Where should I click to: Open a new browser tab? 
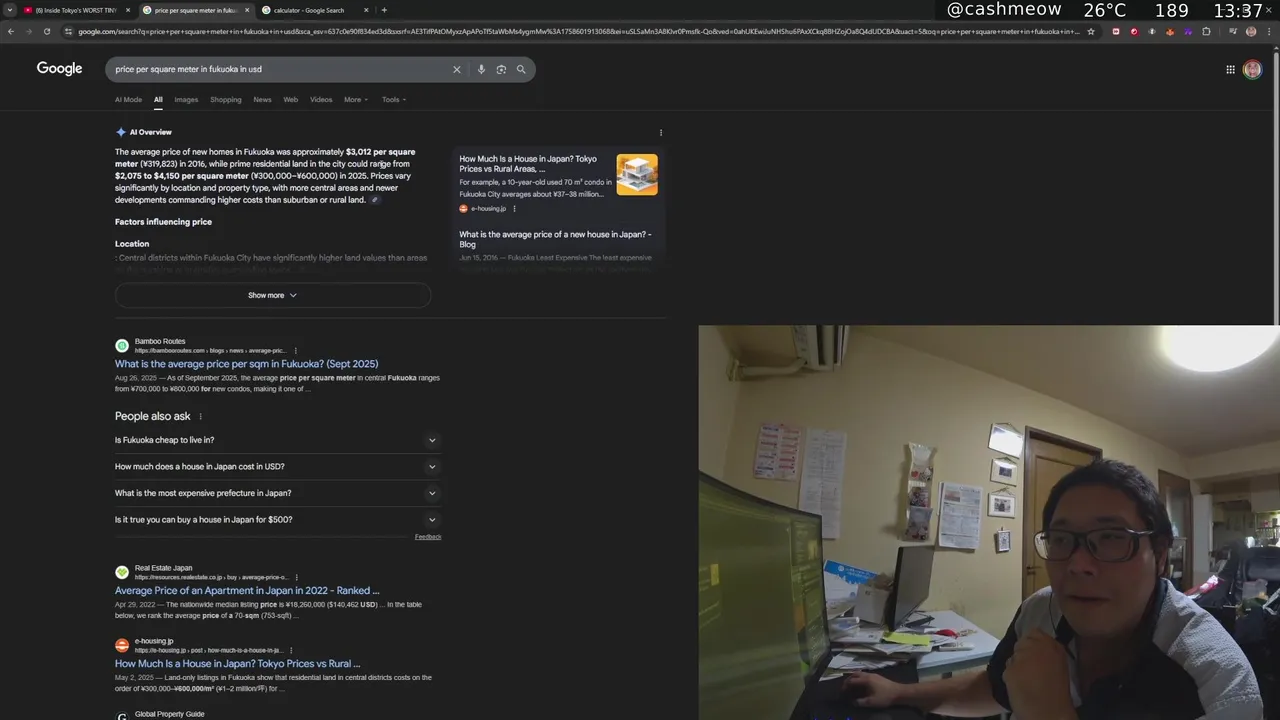(384, 10)
